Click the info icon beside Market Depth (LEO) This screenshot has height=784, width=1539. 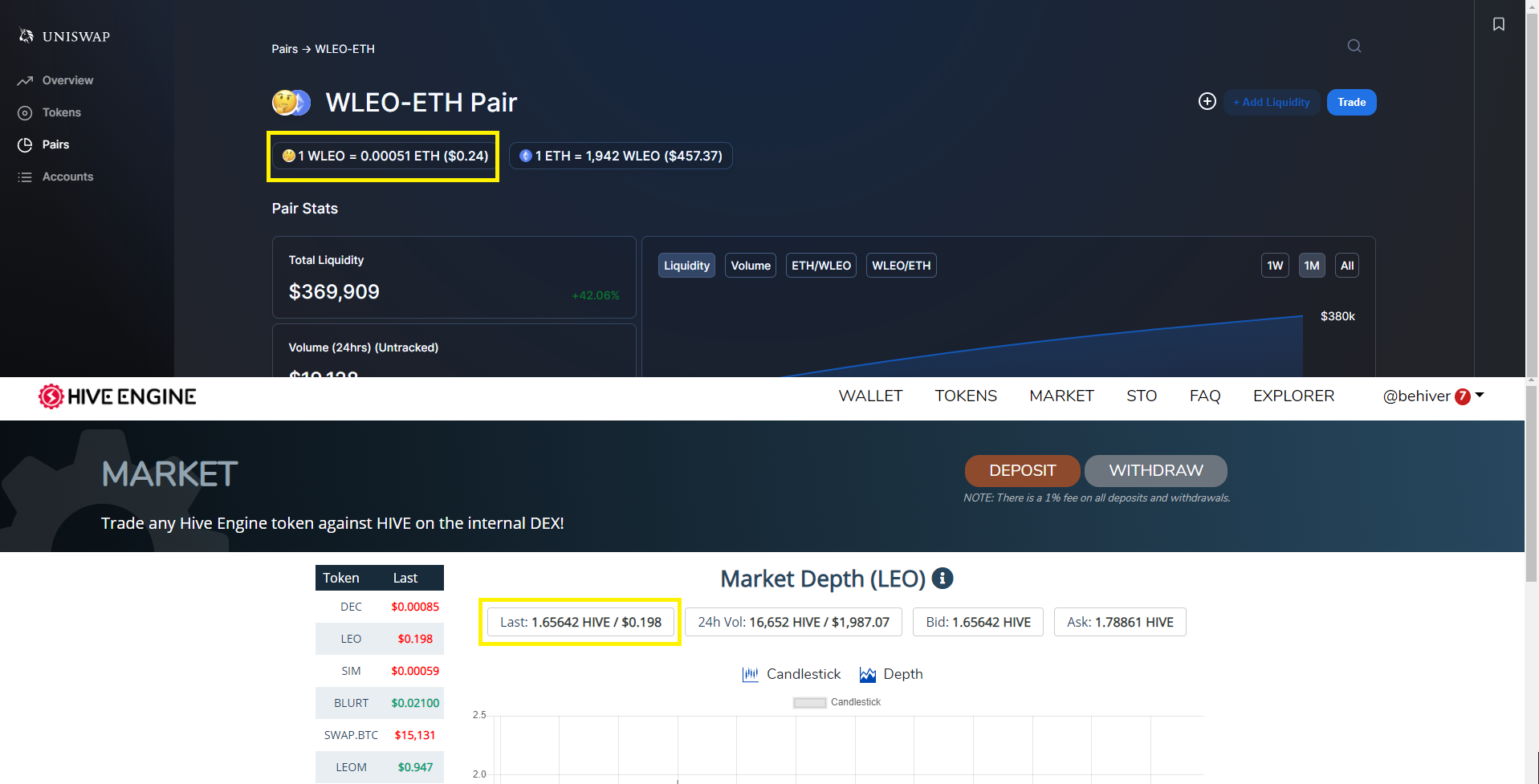[943, 578]
